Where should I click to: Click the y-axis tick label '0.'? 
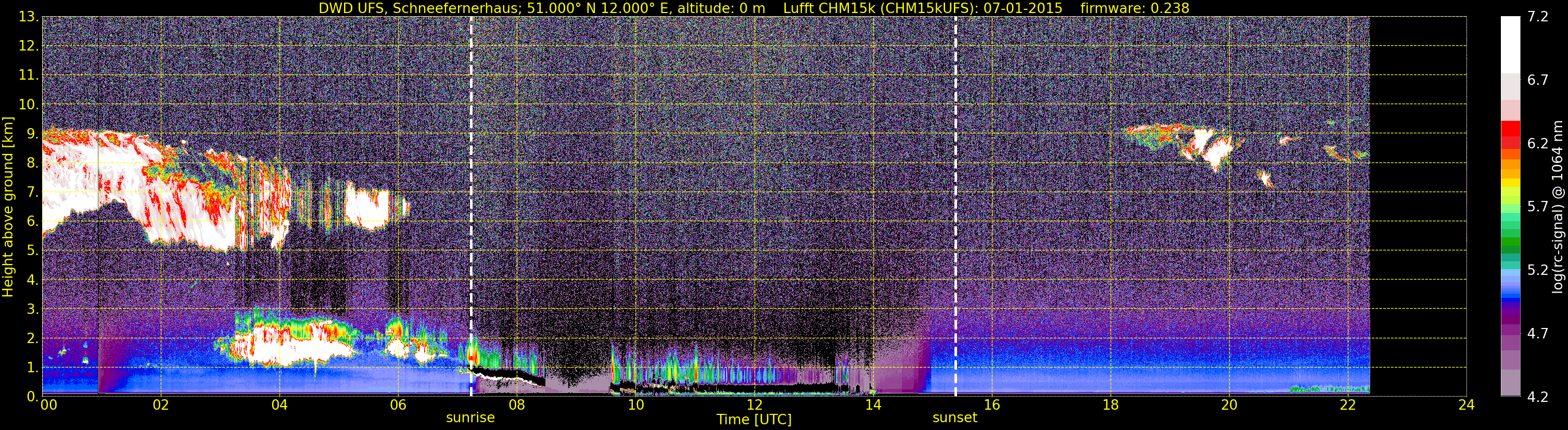(x=32, y=397)
